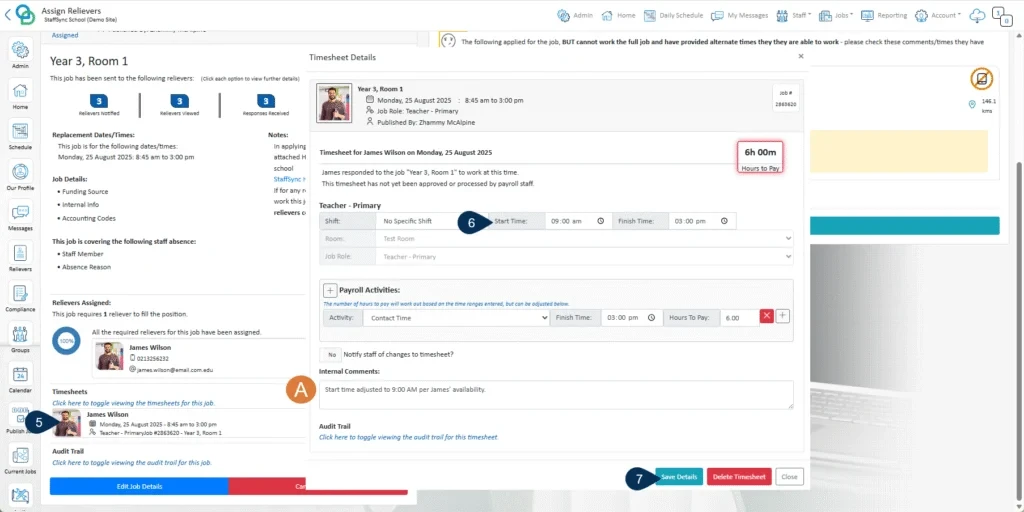Expand the Jobs menu in top navigation
The height and width of the screenshot is (512, 1024).
pos(836,15)
